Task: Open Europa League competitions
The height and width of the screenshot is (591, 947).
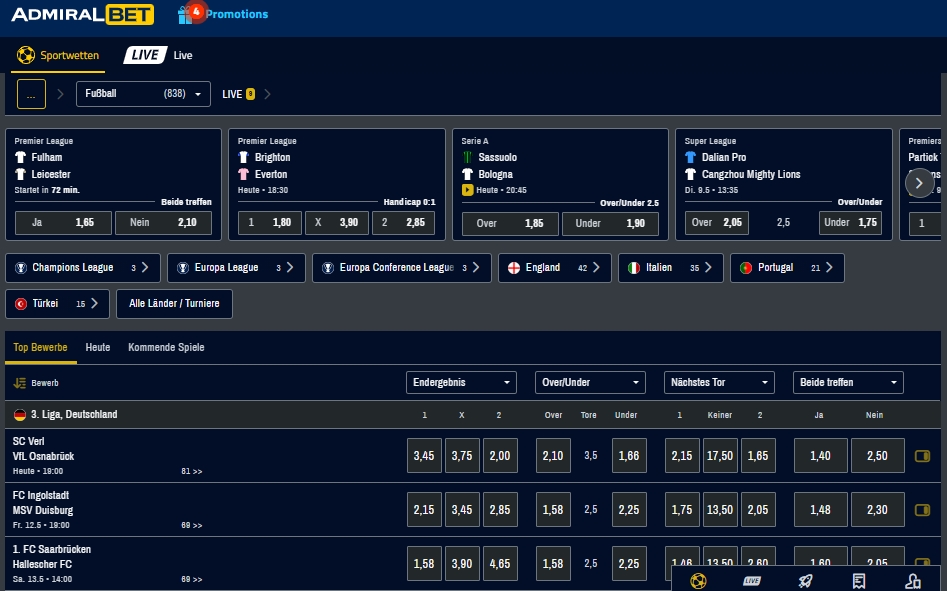Action: [236, 268]
